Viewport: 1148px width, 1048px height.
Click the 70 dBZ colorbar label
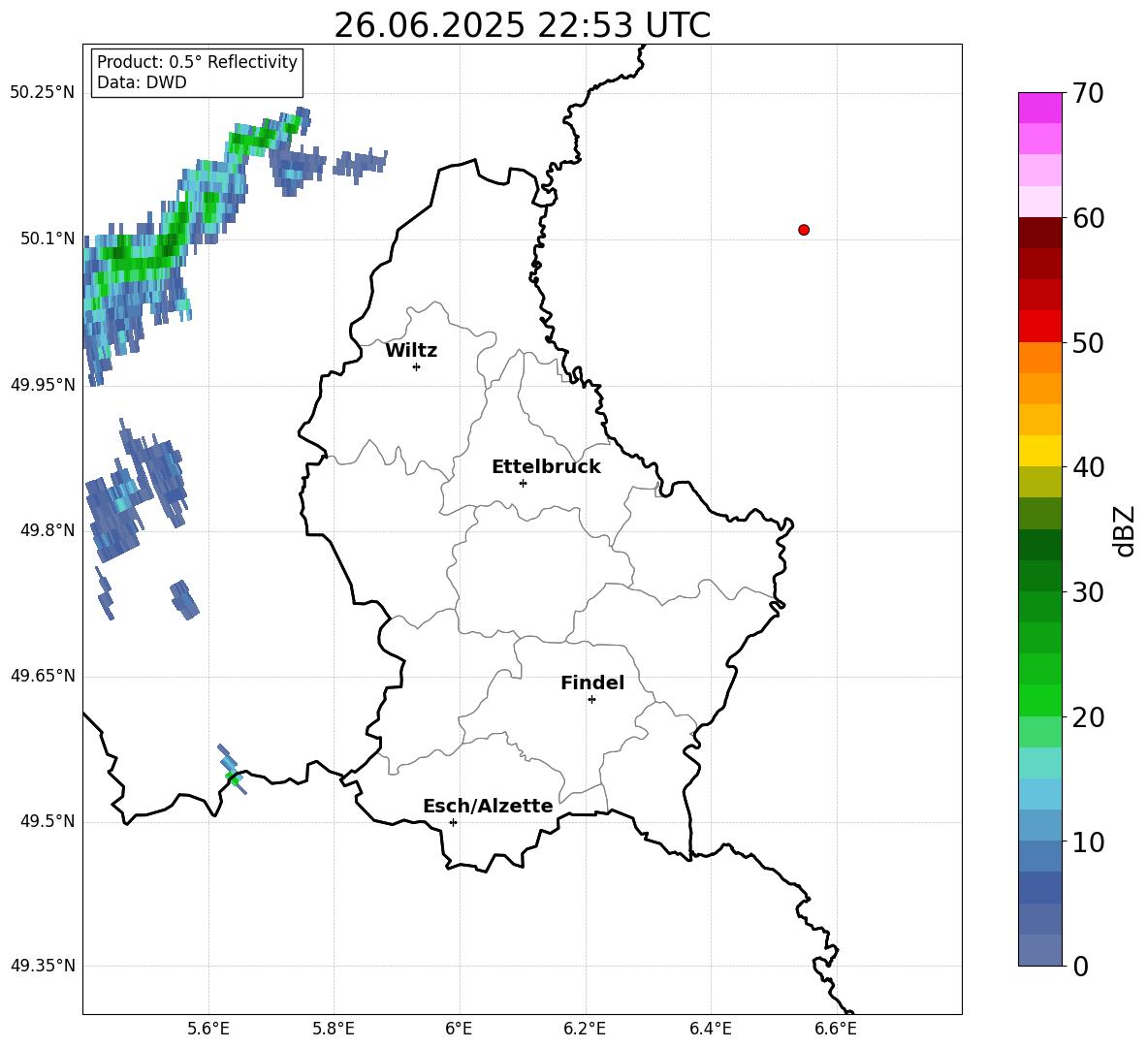click(x=1088, y=94)
